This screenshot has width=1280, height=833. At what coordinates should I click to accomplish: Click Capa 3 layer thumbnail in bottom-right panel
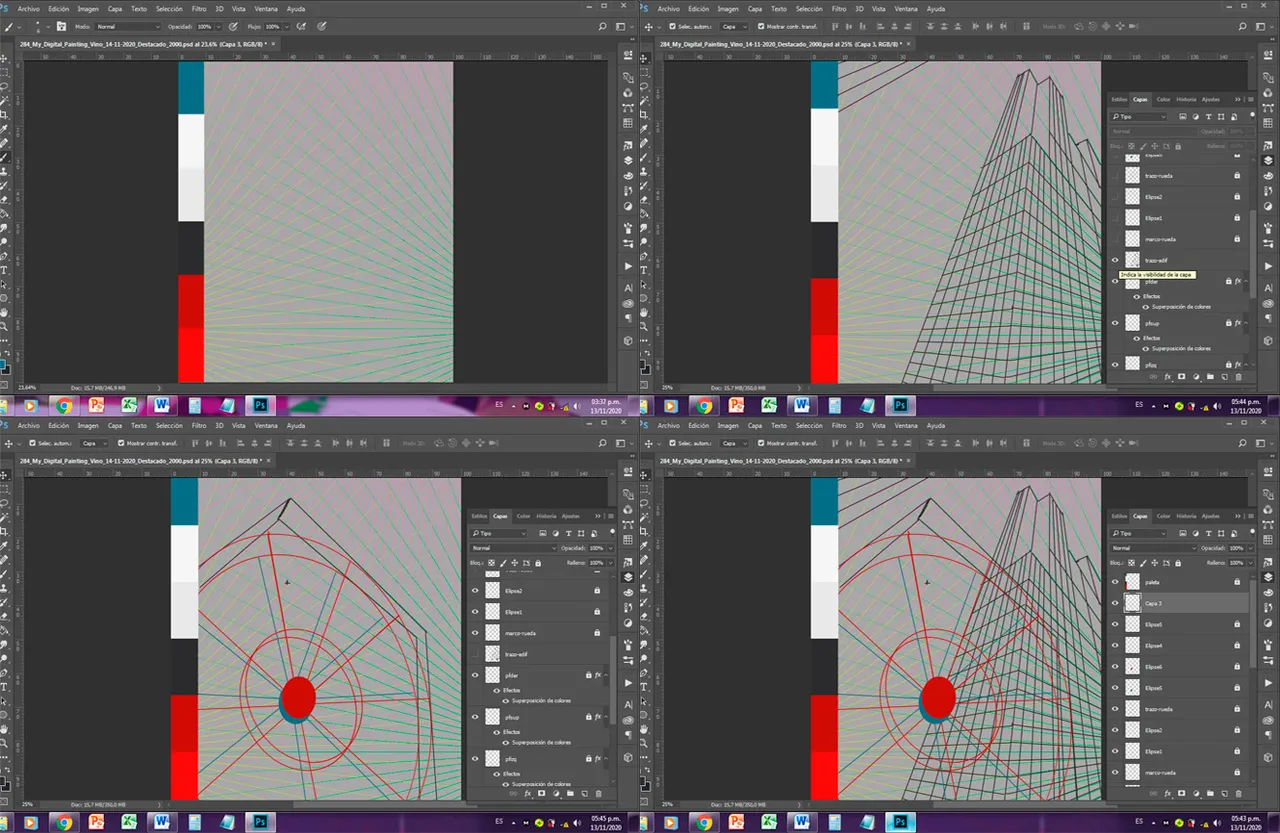[x=1132, y=603]
